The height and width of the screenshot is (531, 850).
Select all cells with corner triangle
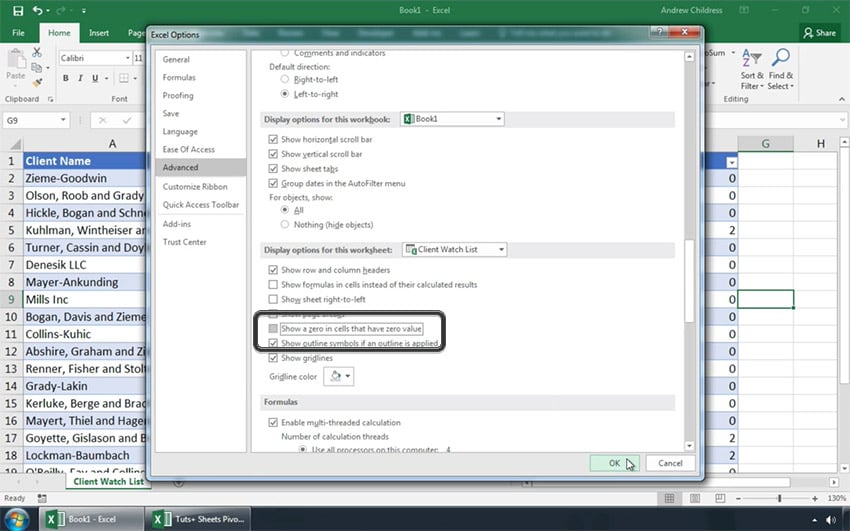pos(16,144)
